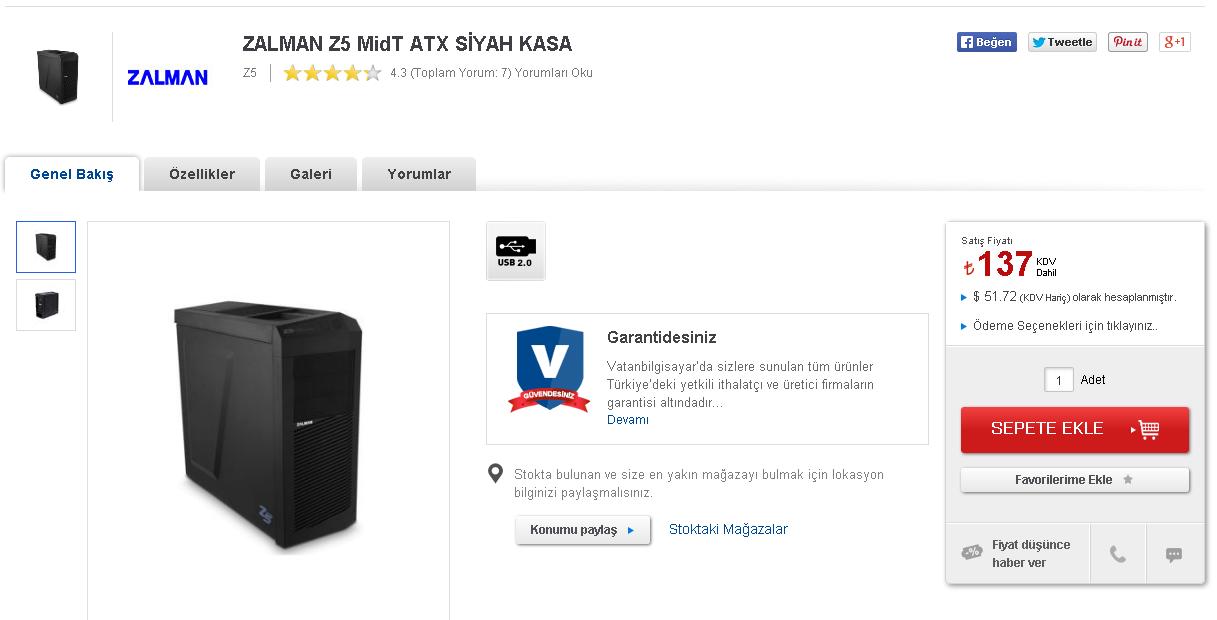Click the phone contact icon
The height and width of the screenshot is (620, 1217).
coord(1118,554)
